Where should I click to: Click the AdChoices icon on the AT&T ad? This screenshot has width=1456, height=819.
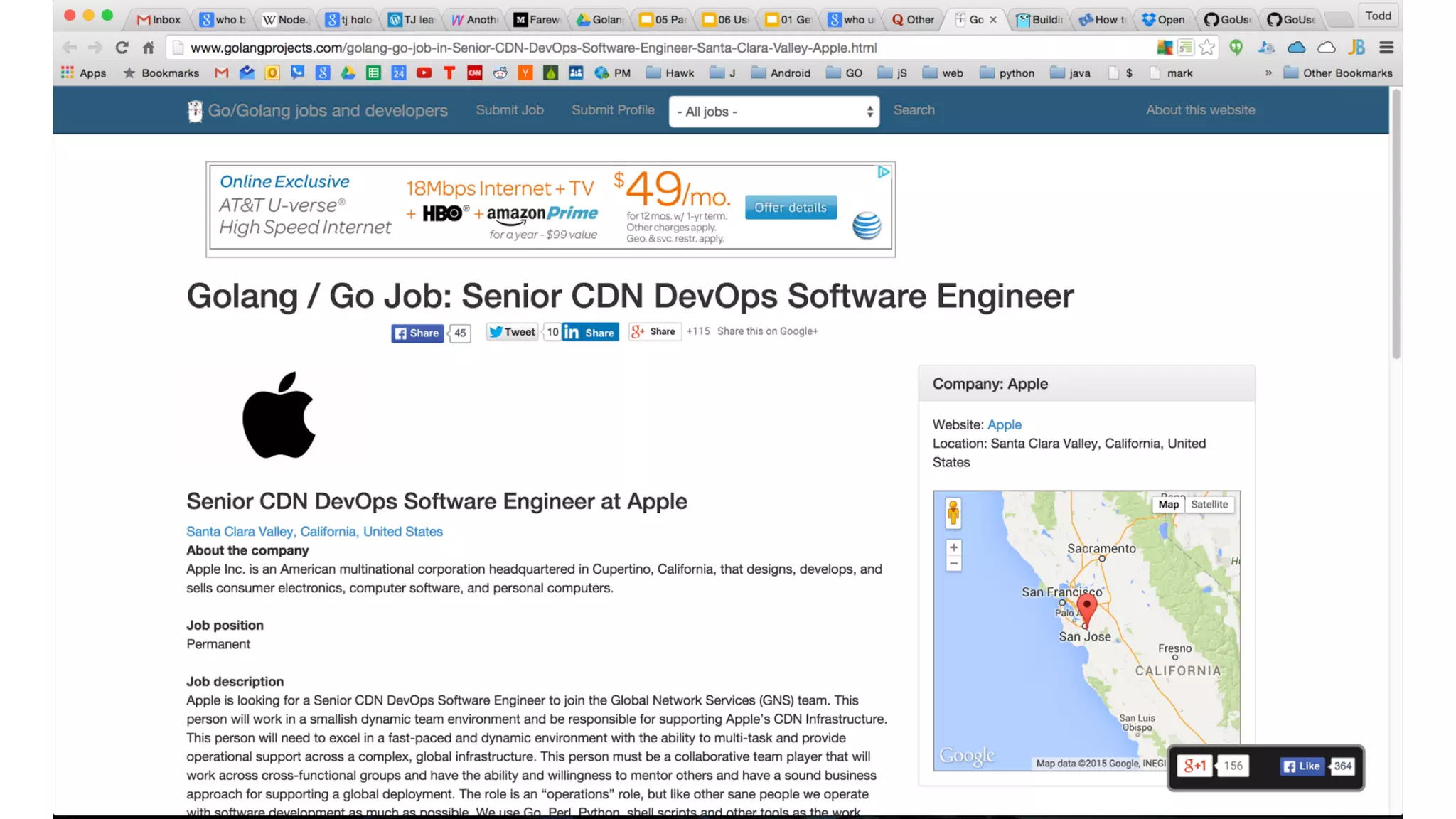point(883,172)
